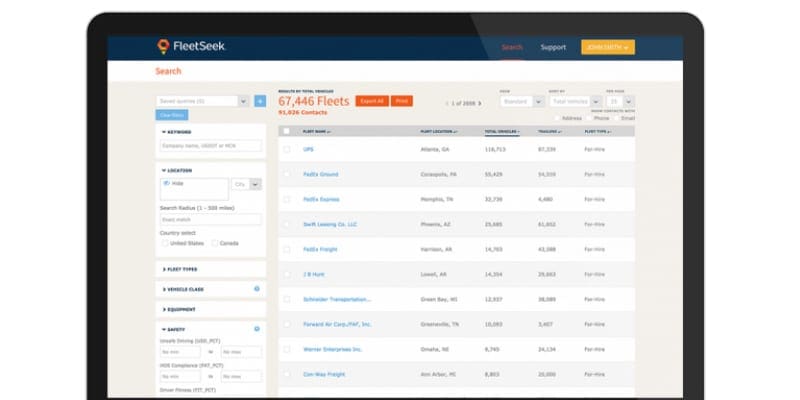Focus the Unsafe Driving No max input
Screen dimensions: 800x400
241,352
